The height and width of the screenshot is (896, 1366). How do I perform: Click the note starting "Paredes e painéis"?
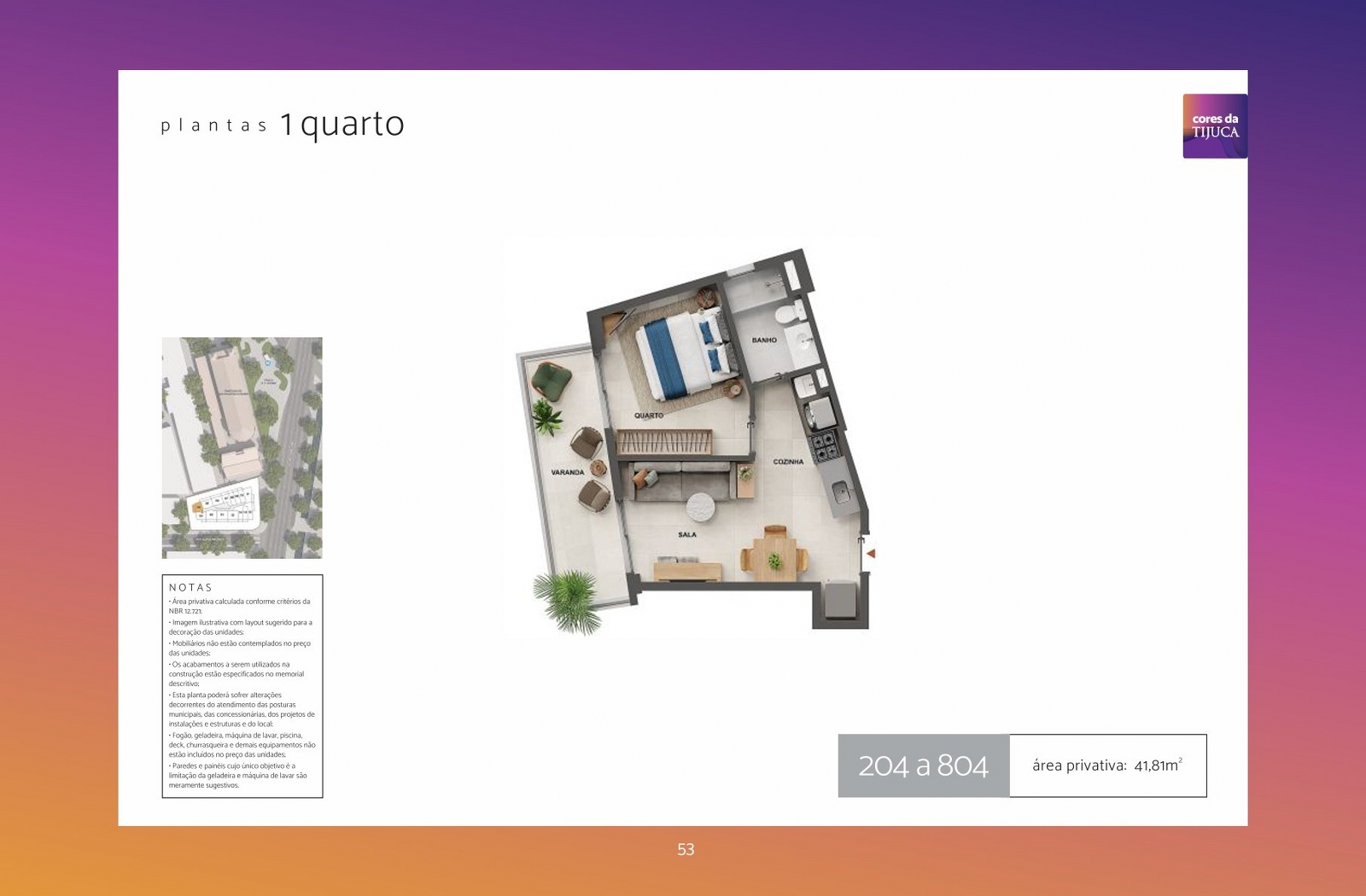pos(238,775)
